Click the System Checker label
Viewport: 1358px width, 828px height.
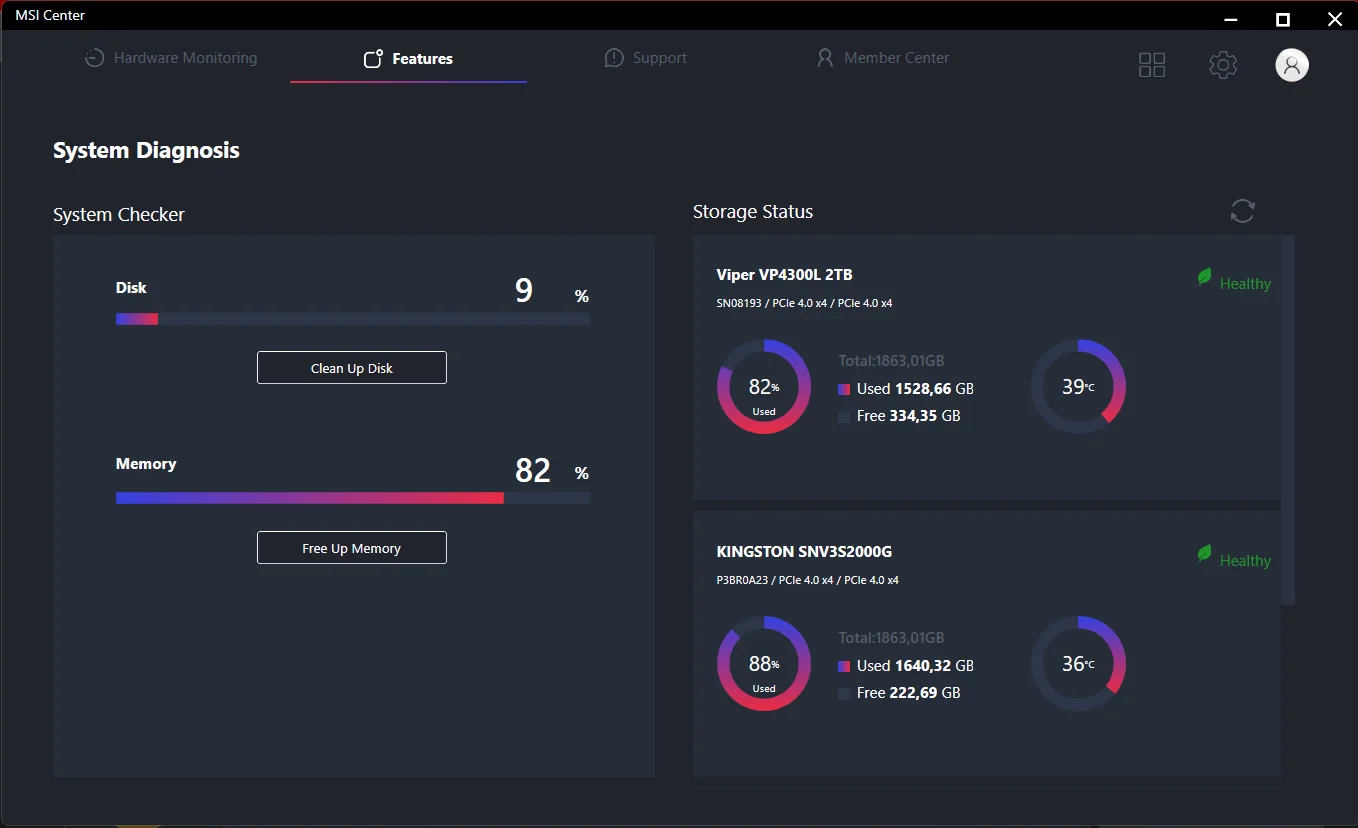[x=119, y=215]
